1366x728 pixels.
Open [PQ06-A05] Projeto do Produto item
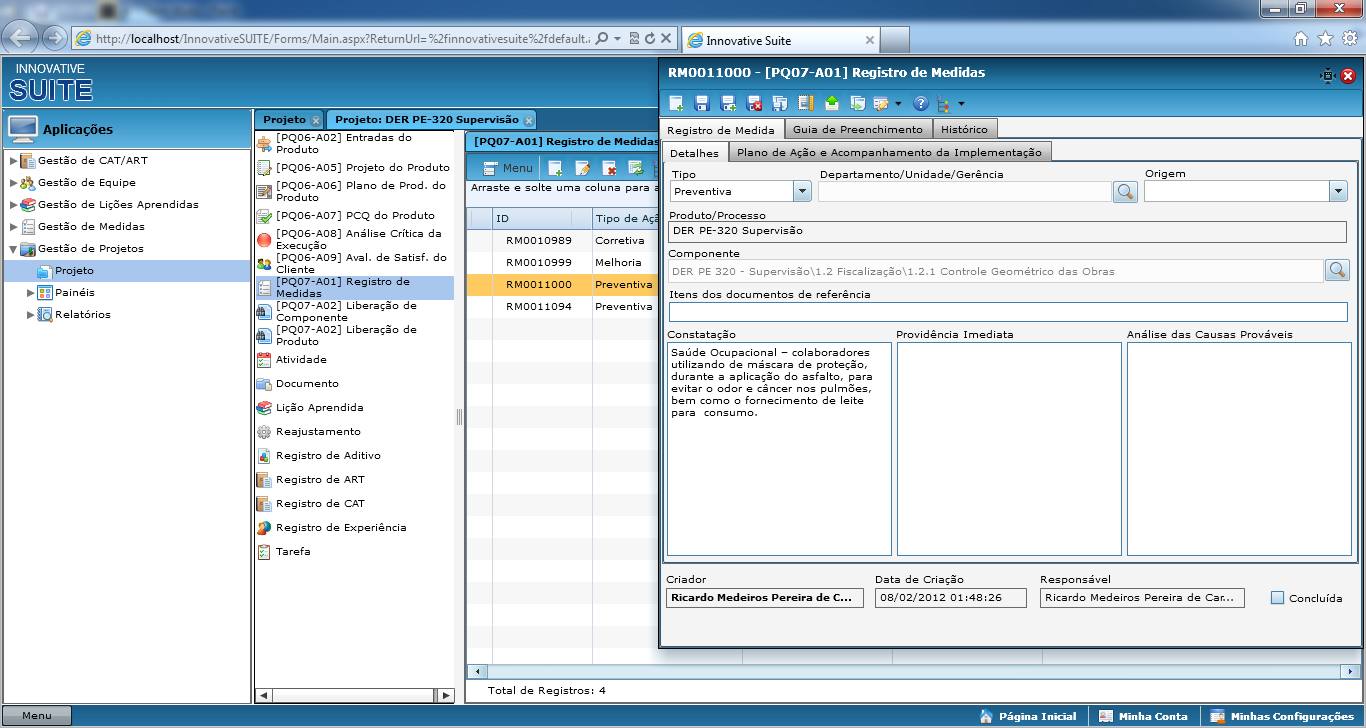(x=352, y=167)
